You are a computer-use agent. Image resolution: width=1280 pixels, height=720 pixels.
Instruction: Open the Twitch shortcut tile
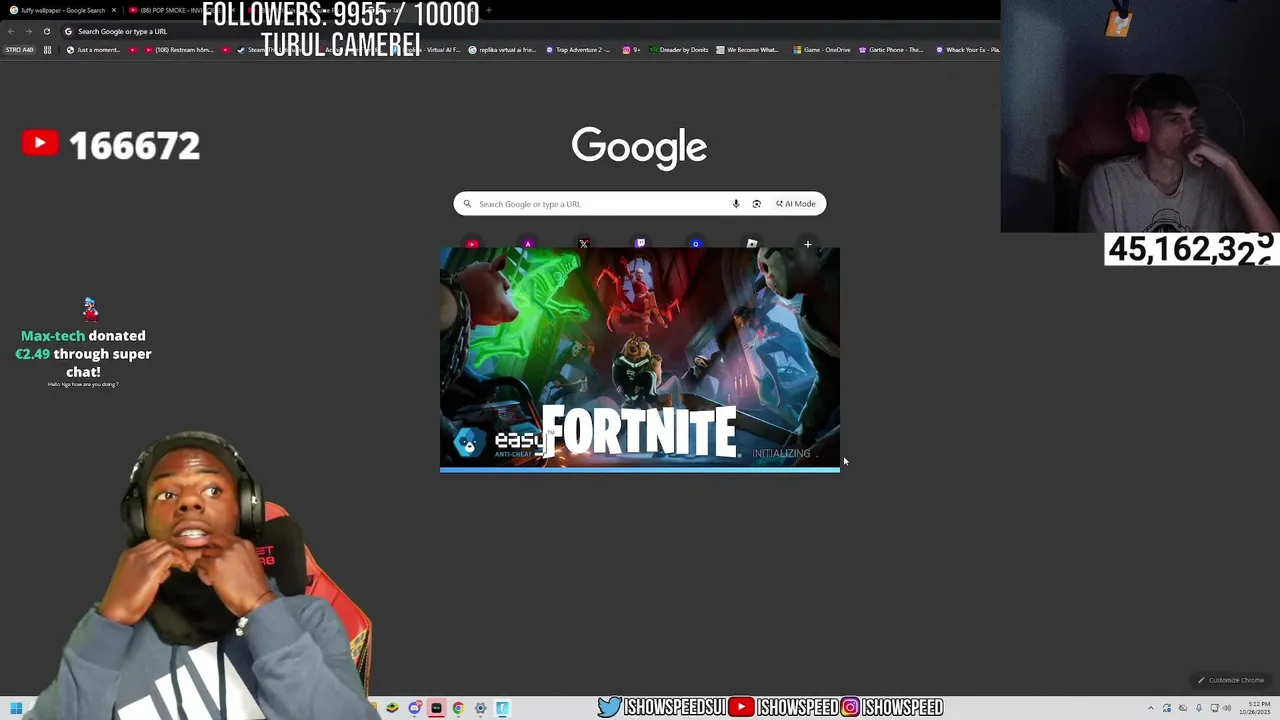(x=640, y=243)
